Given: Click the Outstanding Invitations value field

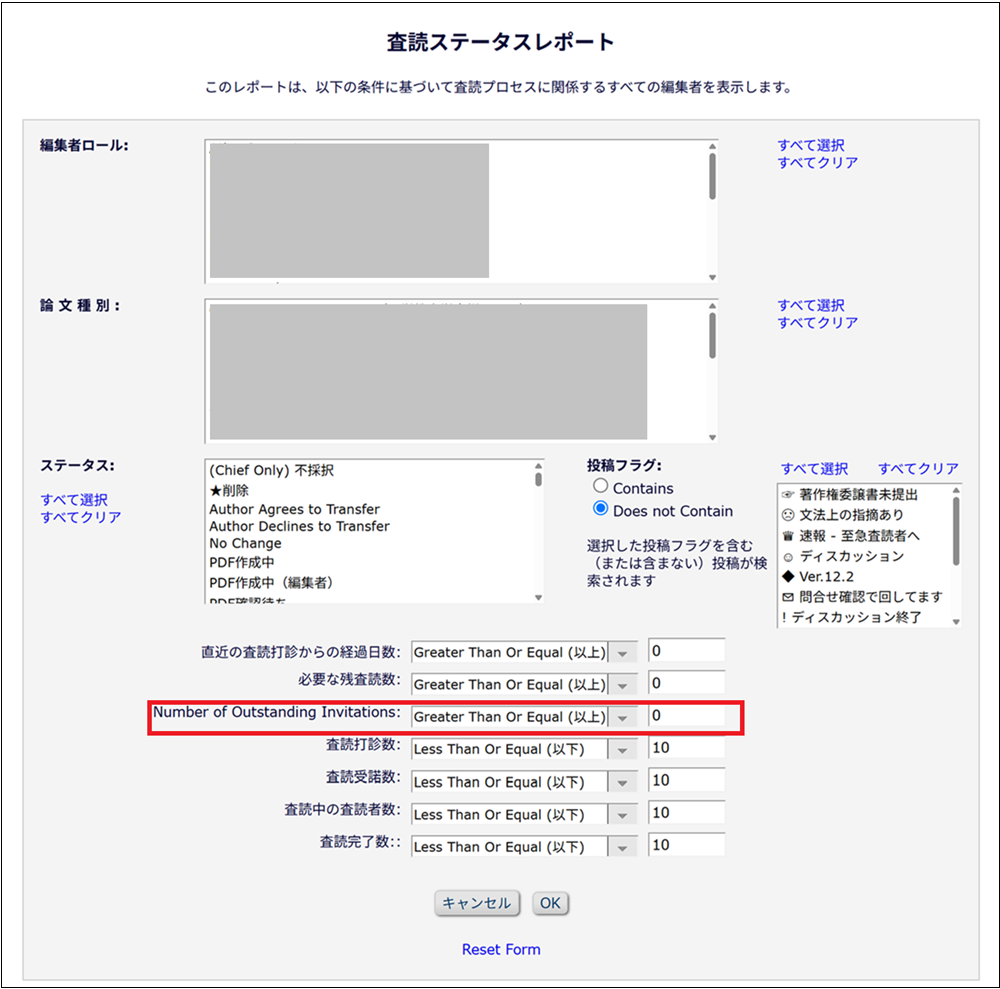Looking at the screenshot, I should pos(687,715).
